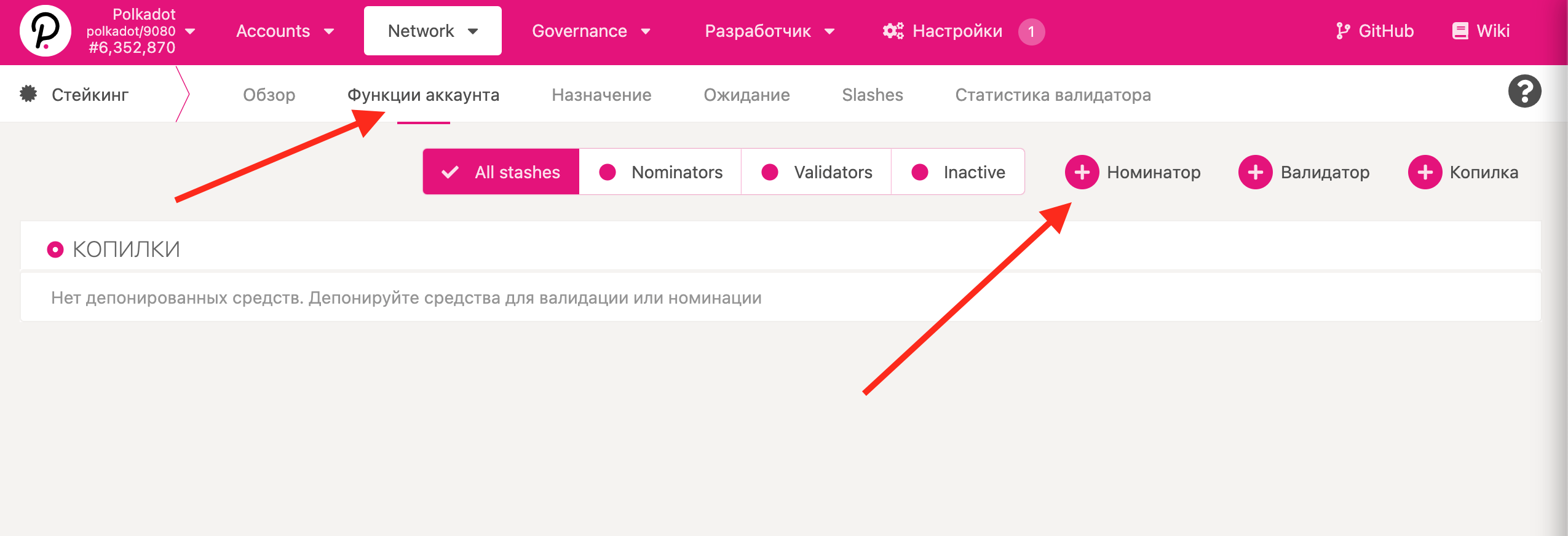Click the Wiki book icon
This screenshot has width=1568, height=536.
[1460, 31]
